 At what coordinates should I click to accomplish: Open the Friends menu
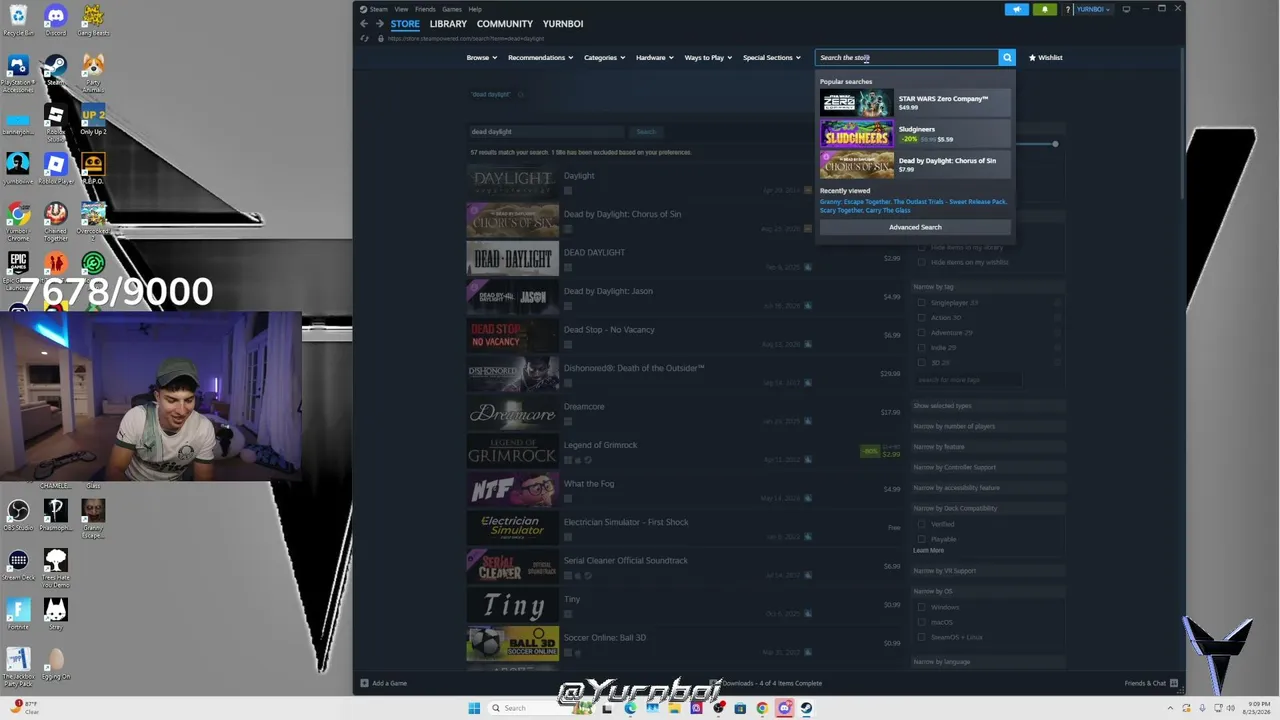425,9
